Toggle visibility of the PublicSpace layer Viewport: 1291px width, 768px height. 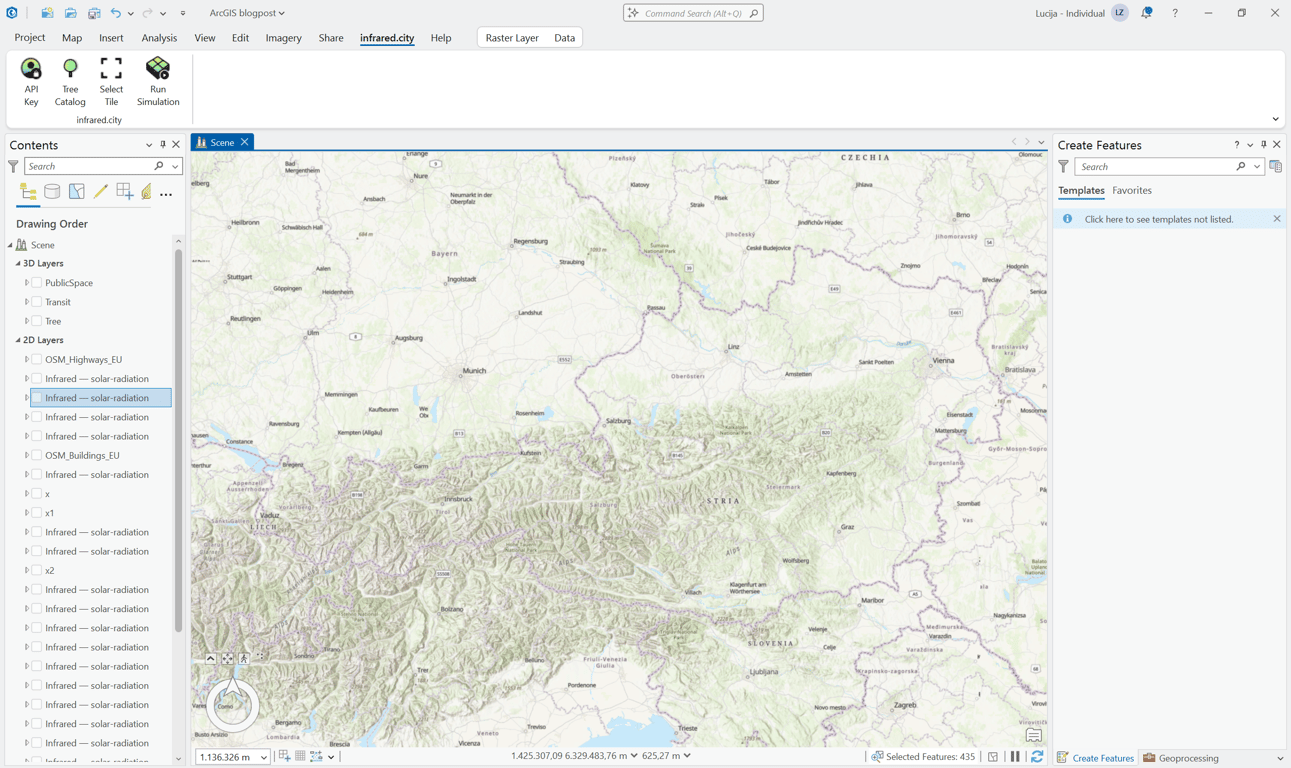click(37, 283)
